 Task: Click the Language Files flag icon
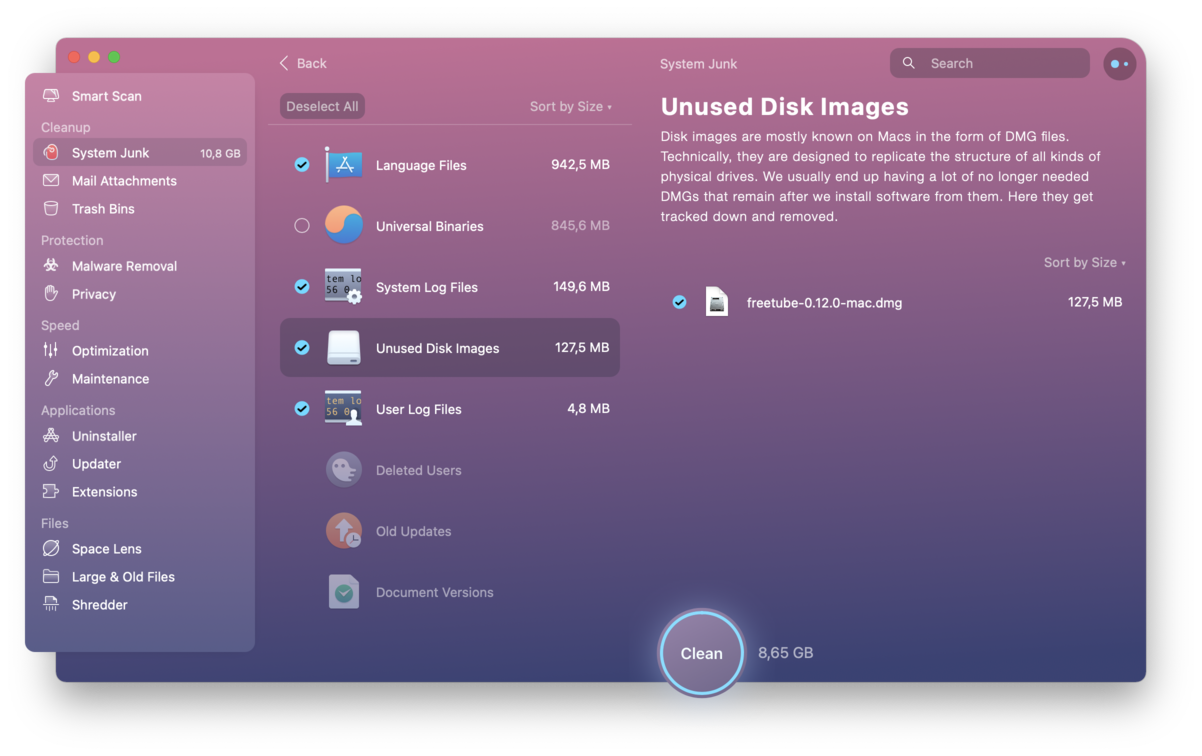343,165
